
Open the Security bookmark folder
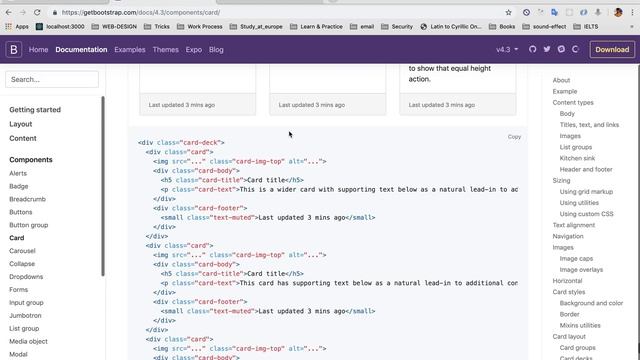(397, 27)
